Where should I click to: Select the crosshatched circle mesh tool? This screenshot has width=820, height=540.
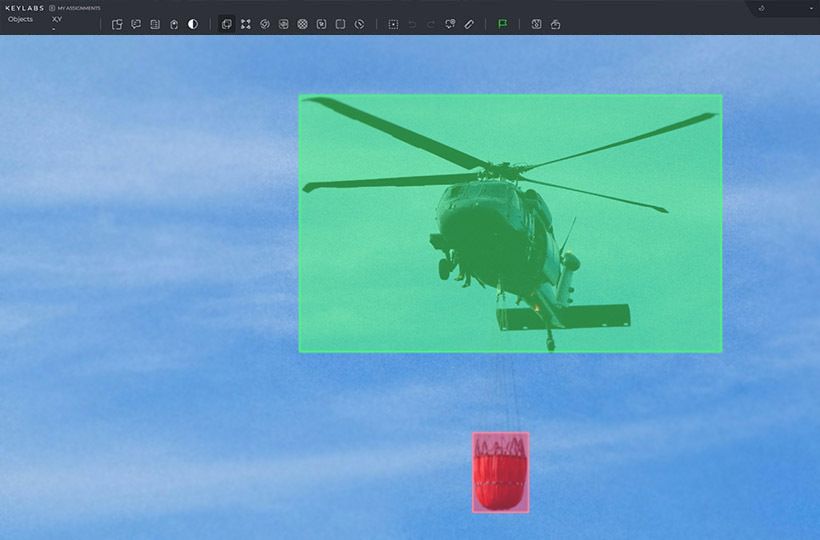click(x=303, y=24)
